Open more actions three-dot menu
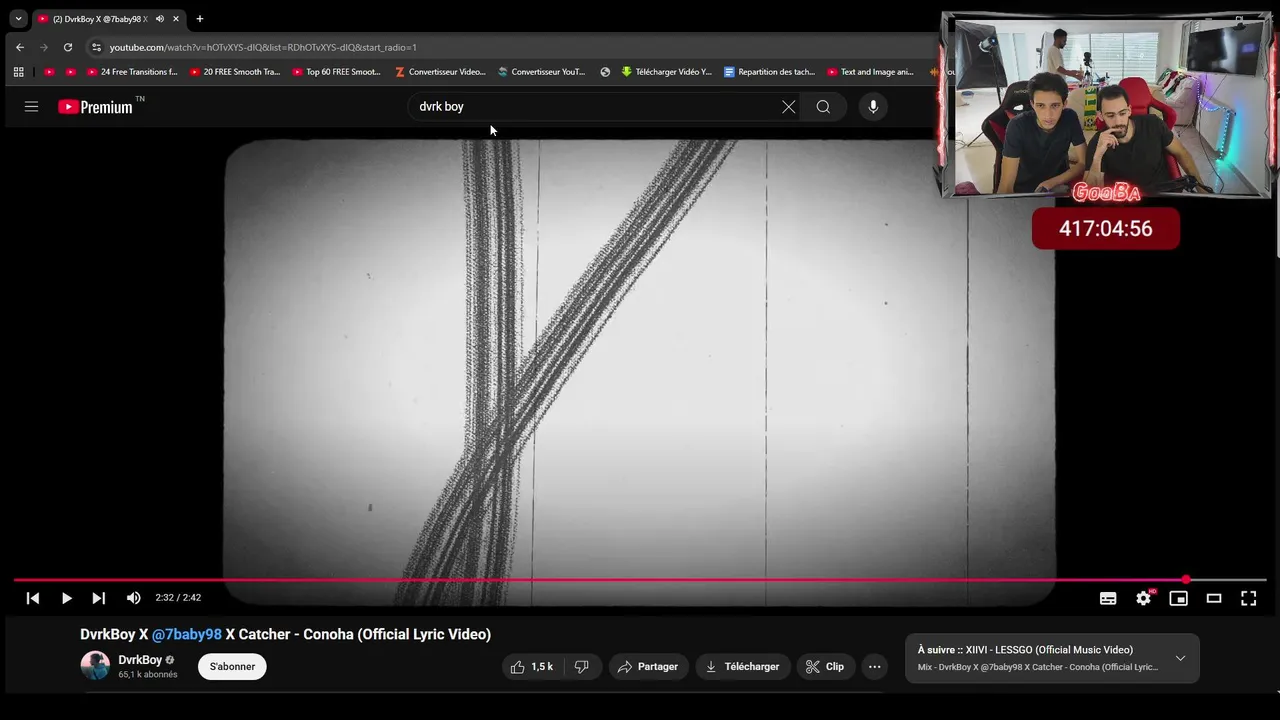Viewport: 1280px width, 720px height. [875, 667]
